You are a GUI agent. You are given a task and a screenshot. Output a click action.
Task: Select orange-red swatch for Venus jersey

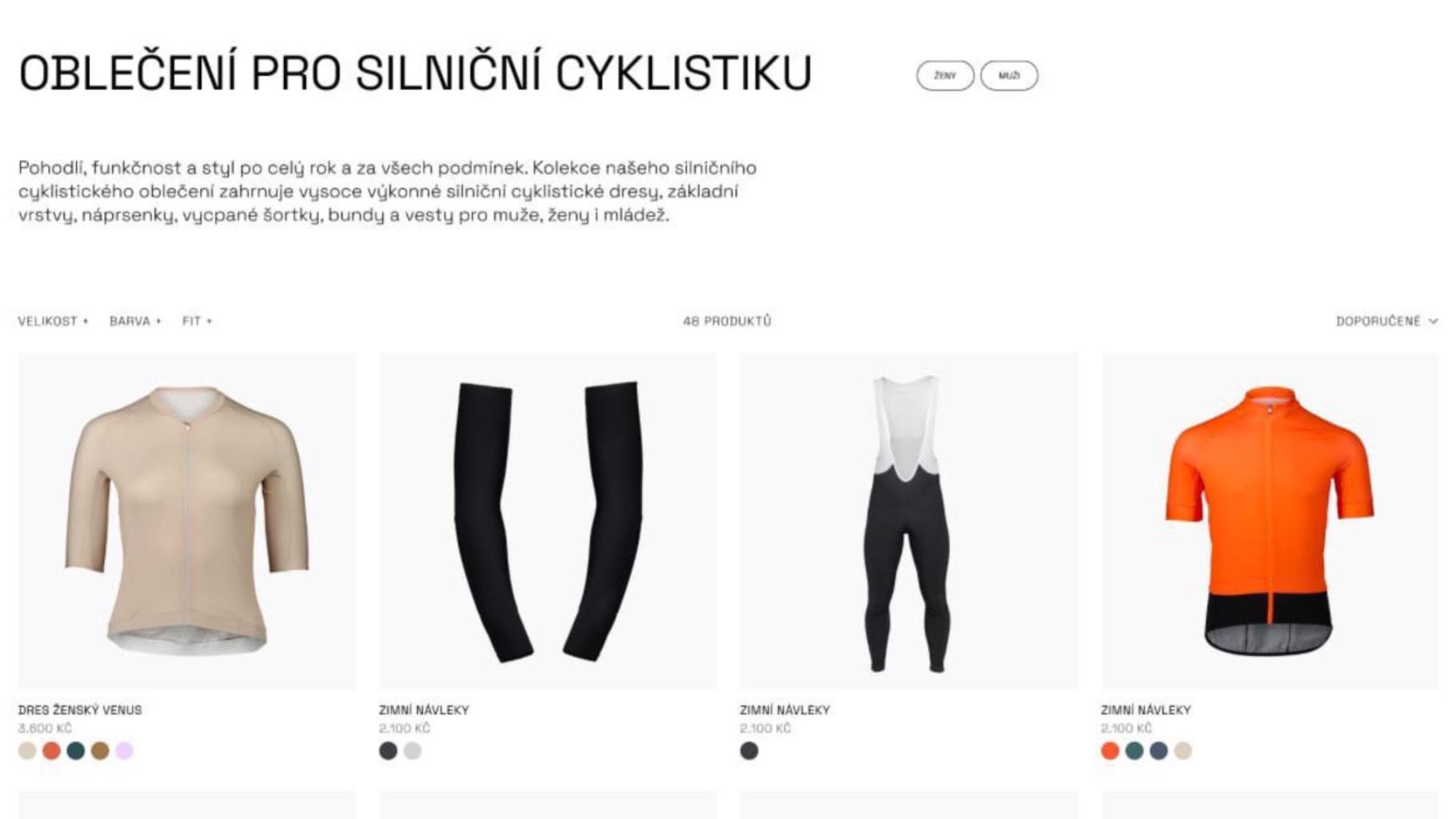[51, 750]
